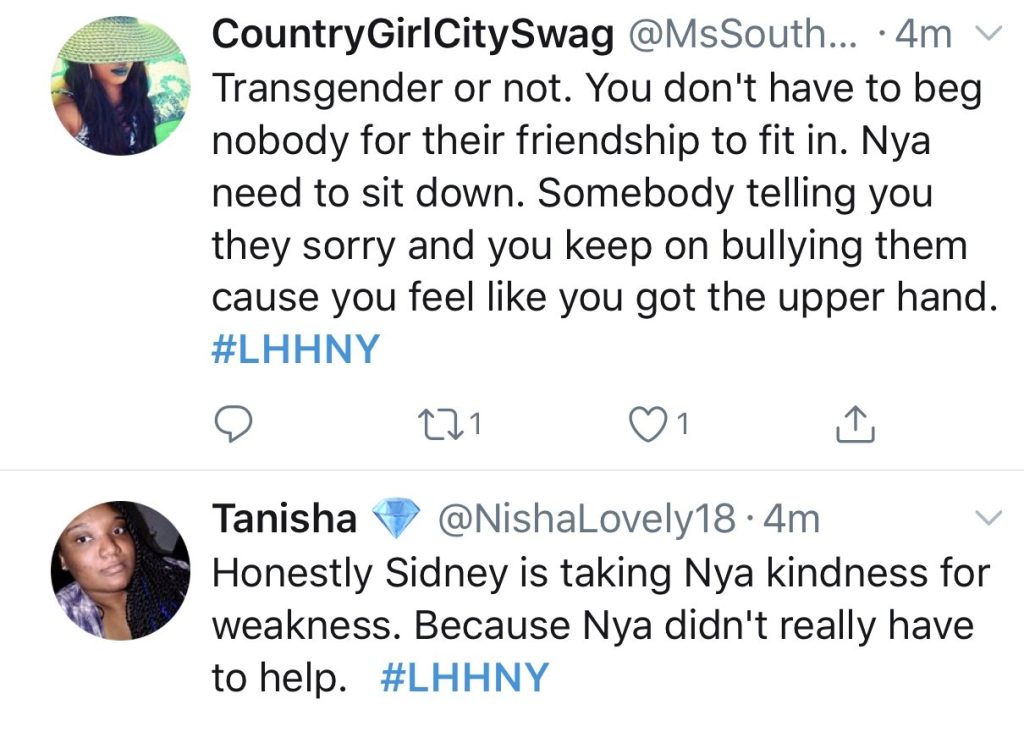The height and width of the screenshot is (732, 1024).
Task: Open #LHHNY hashtag in Tanisha's tweet
Action: pyautogui.click(x=464, y=677)
